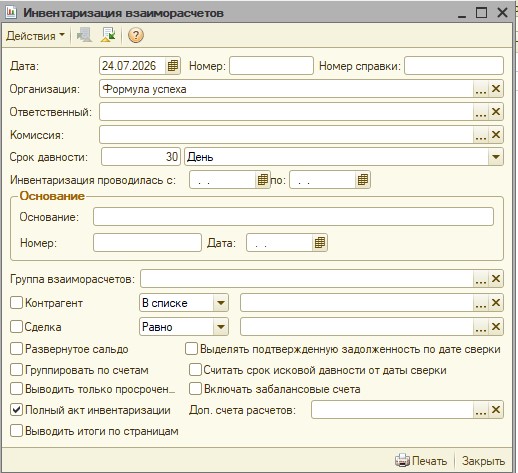
Task: Click calendar icon in Основание date field
Action: click(320, 242)
